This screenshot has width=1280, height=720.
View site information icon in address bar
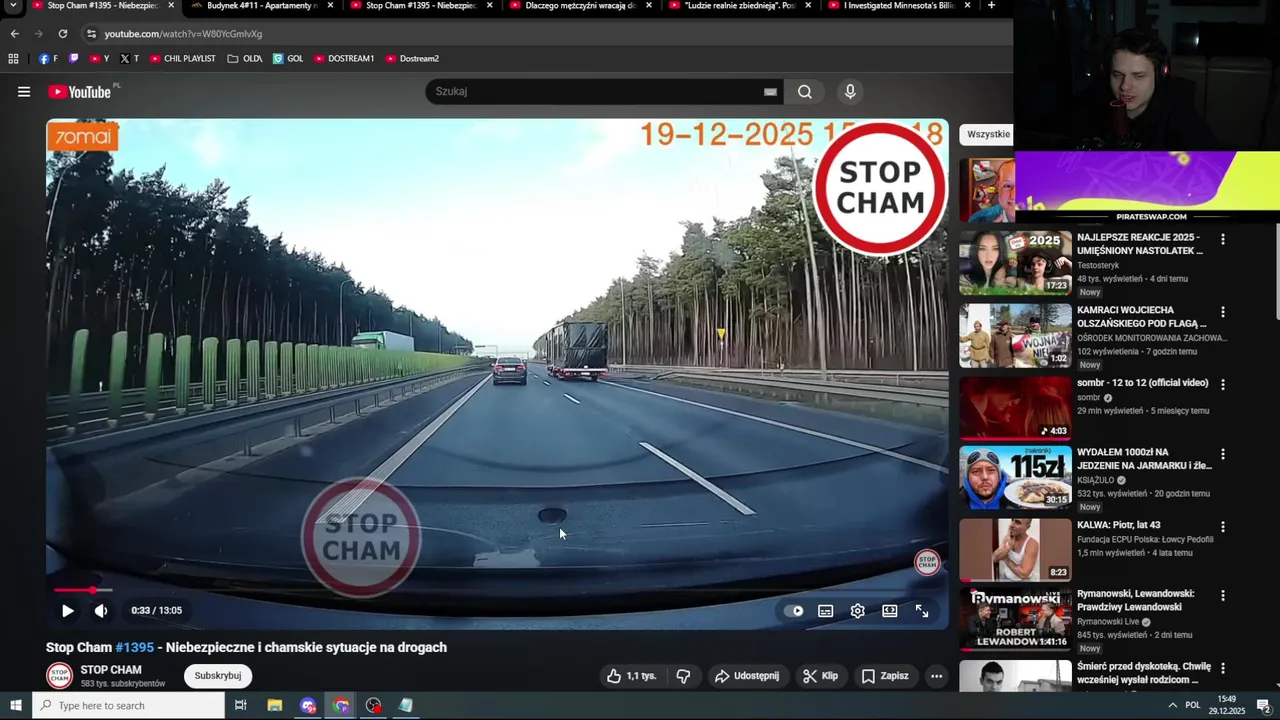[91, 34]
